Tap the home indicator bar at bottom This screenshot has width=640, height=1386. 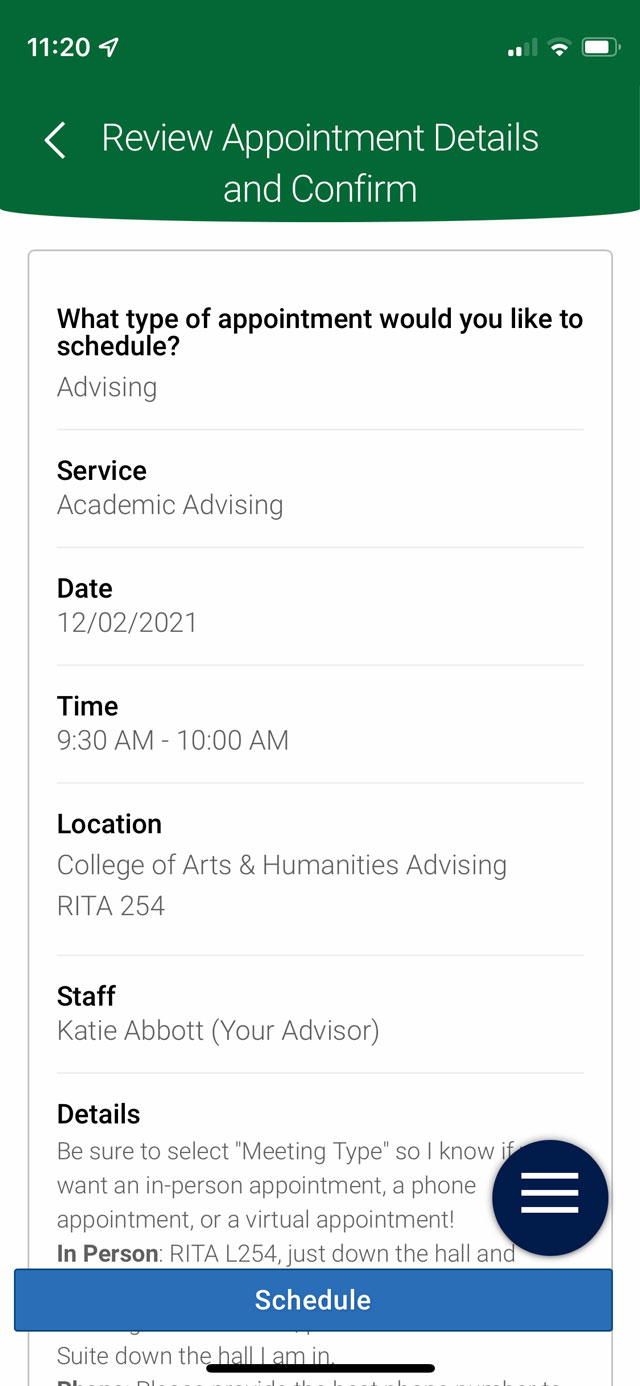(x=320, y=1368)
